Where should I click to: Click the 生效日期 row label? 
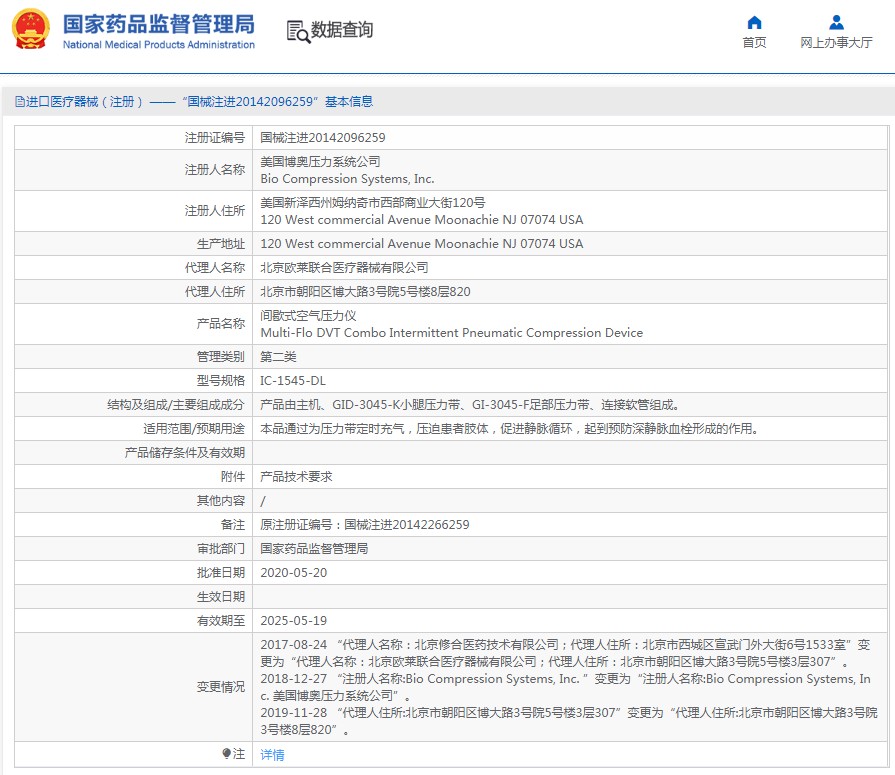pos(220,596)
